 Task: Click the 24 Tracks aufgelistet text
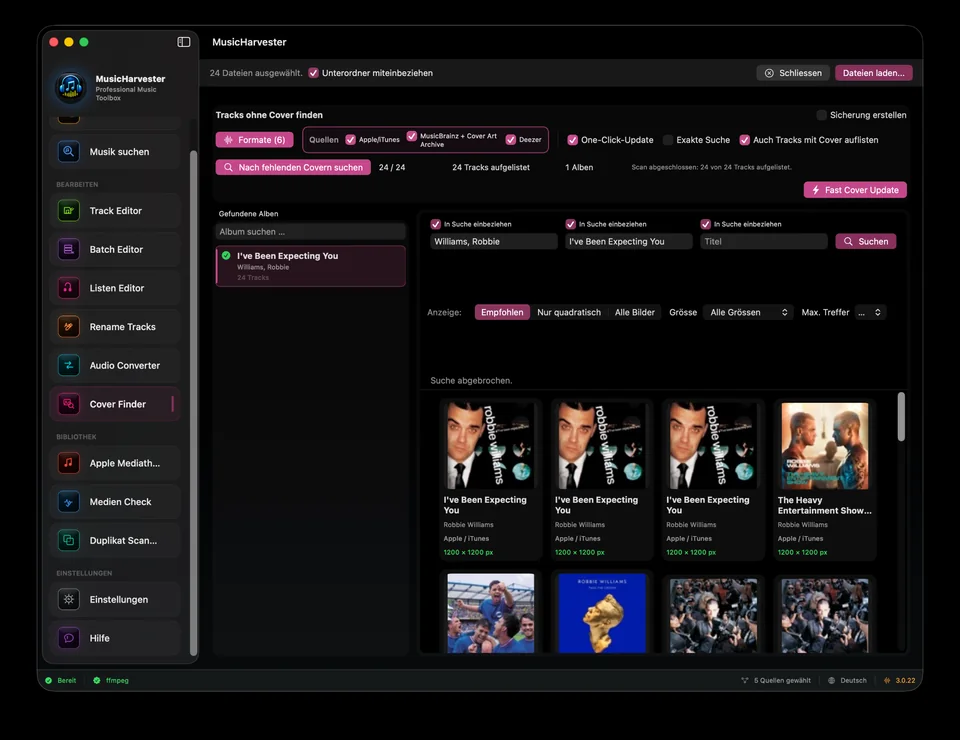click(490, 167)
